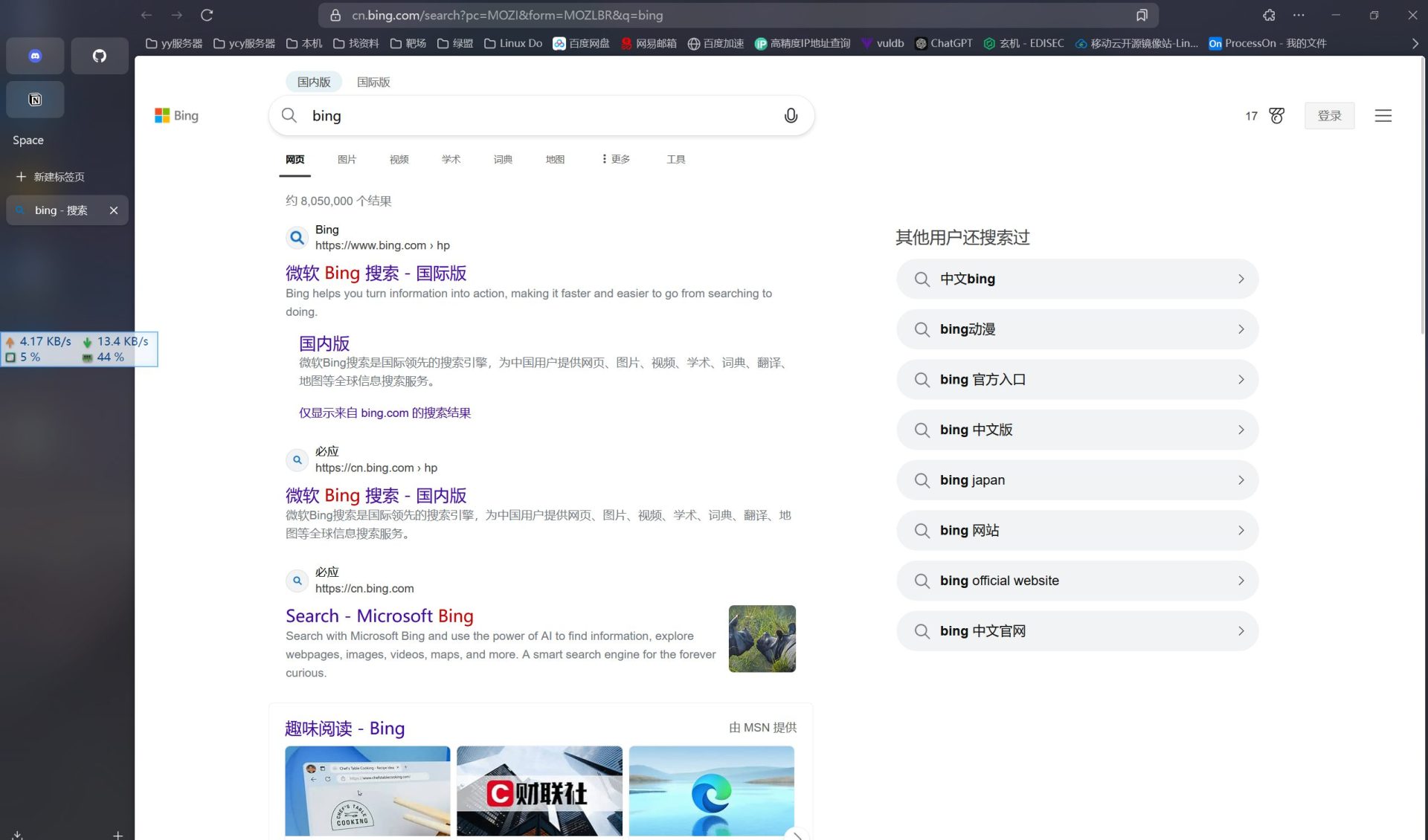The height and width of the screenshot is (840, 1428).
Task: Reload the current page
Action: 208,14
